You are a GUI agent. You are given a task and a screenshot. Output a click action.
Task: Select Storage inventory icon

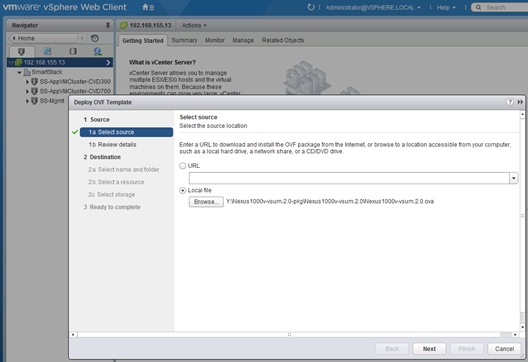click(73, 51)
